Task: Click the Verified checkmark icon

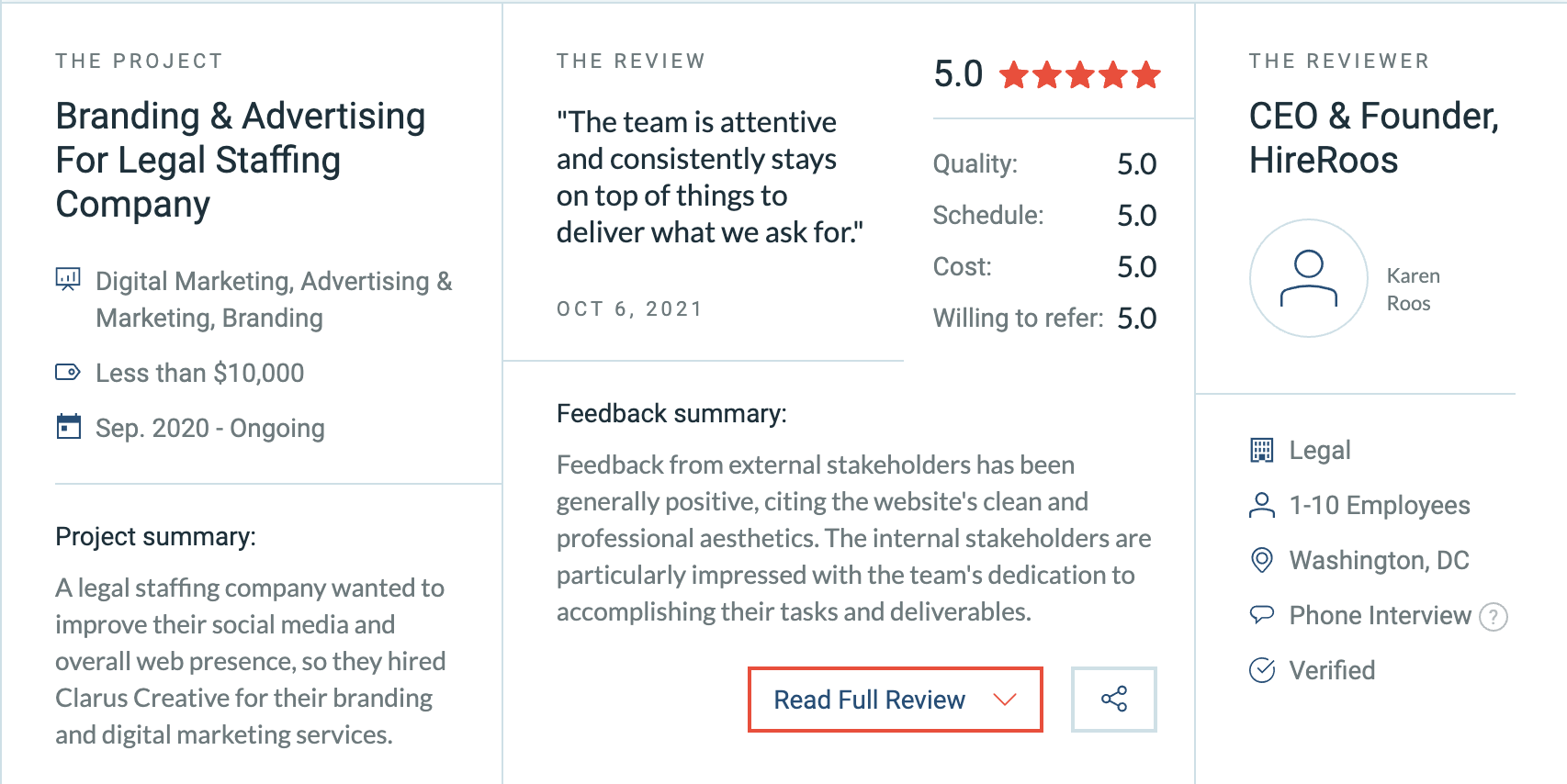Action: point(1262,670)
